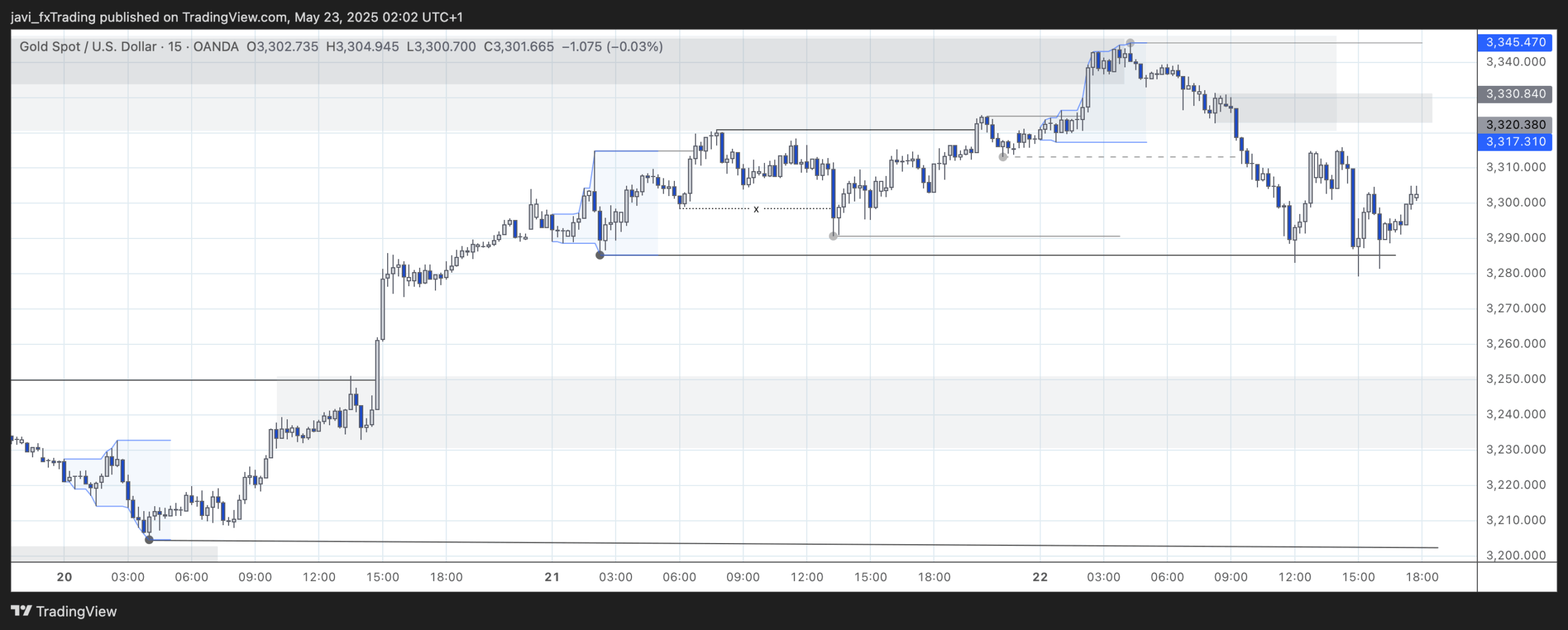Click the 3,310.000 price axis value
This screenshot has height=630, width=1568.
click(x=1516, y=167)
